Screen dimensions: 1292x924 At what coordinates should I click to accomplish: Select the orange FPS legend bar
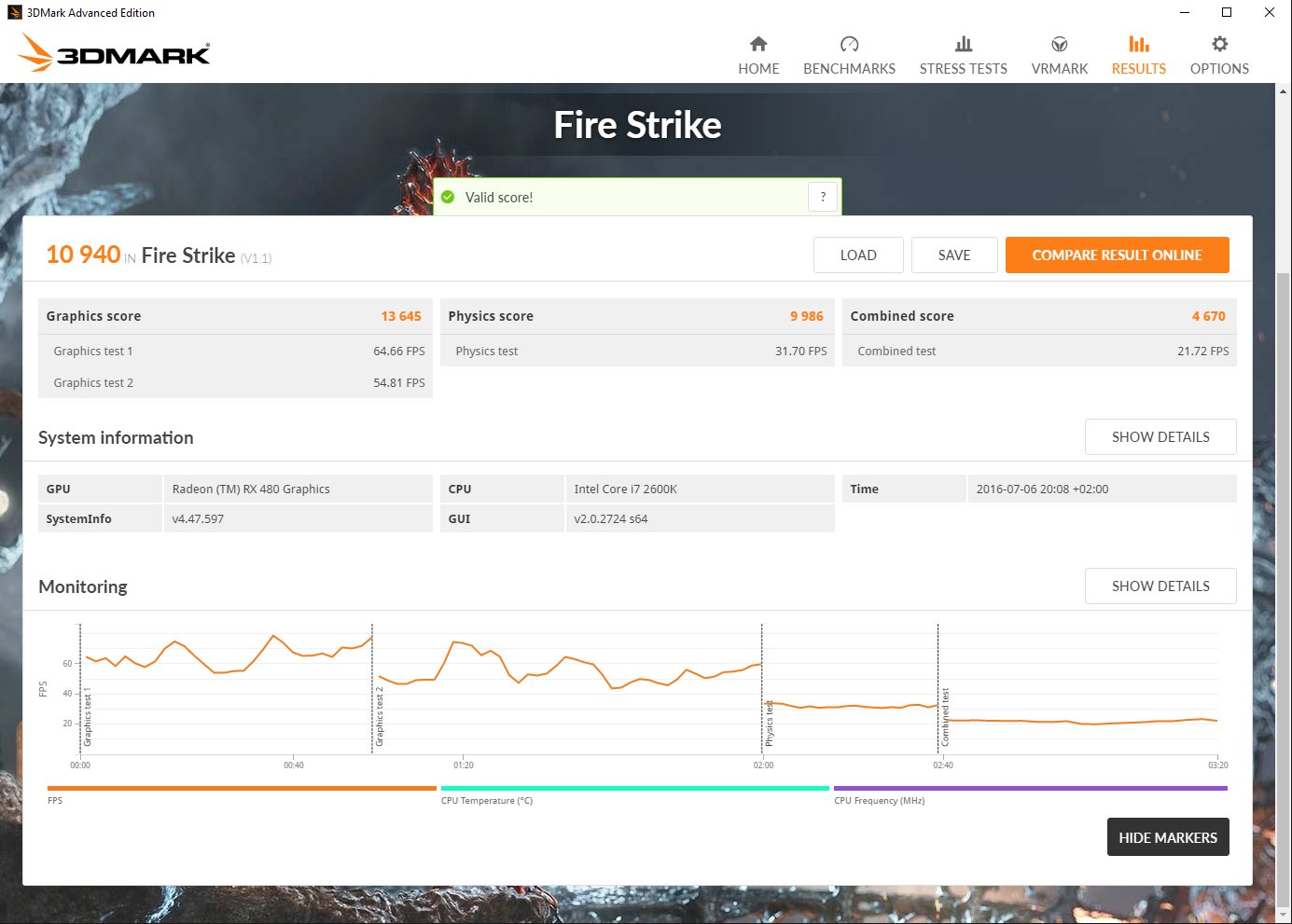tap(242, 788)
